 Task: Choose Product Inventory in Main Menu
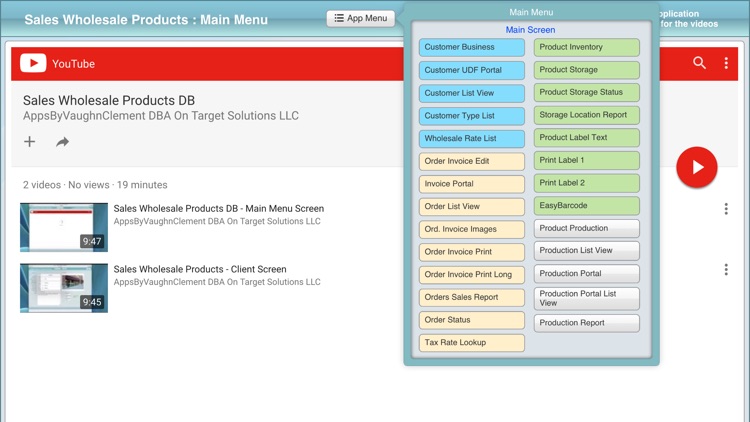coord(586,47)
